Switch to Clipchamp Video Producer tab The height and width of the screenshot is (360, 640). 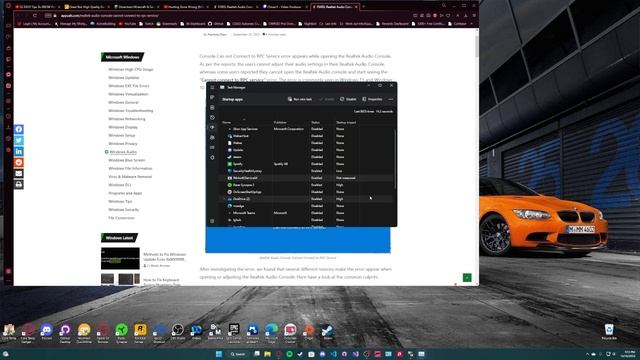click(284, 7)
